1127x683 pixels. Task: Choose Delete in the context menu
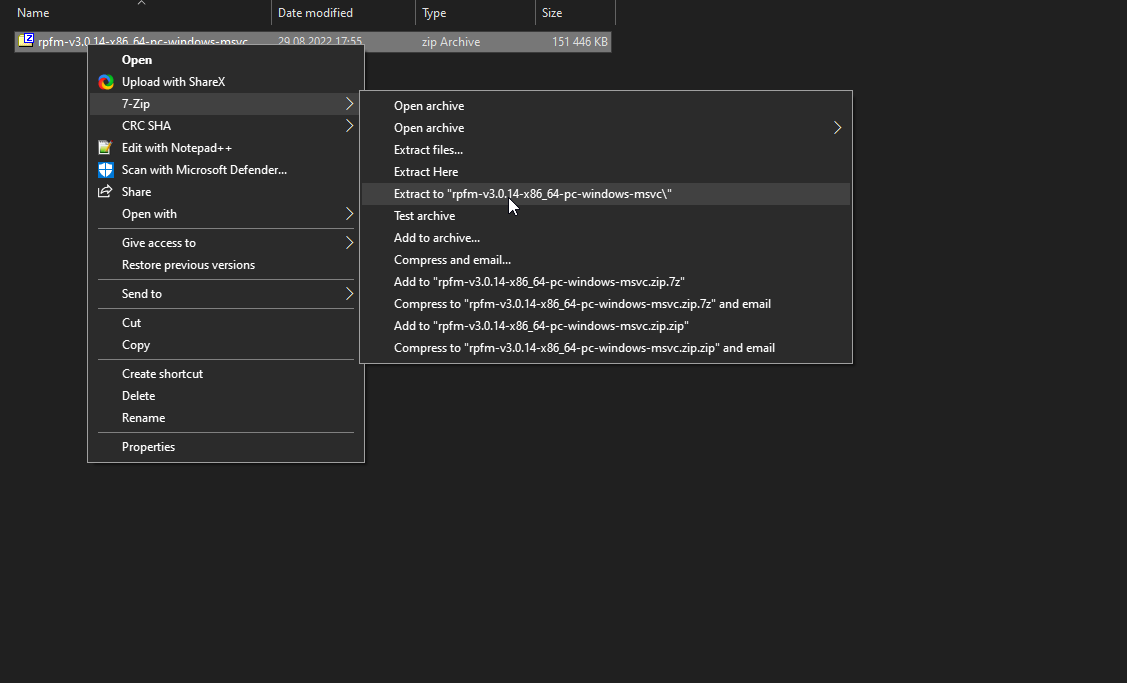[x=226, y=395]
